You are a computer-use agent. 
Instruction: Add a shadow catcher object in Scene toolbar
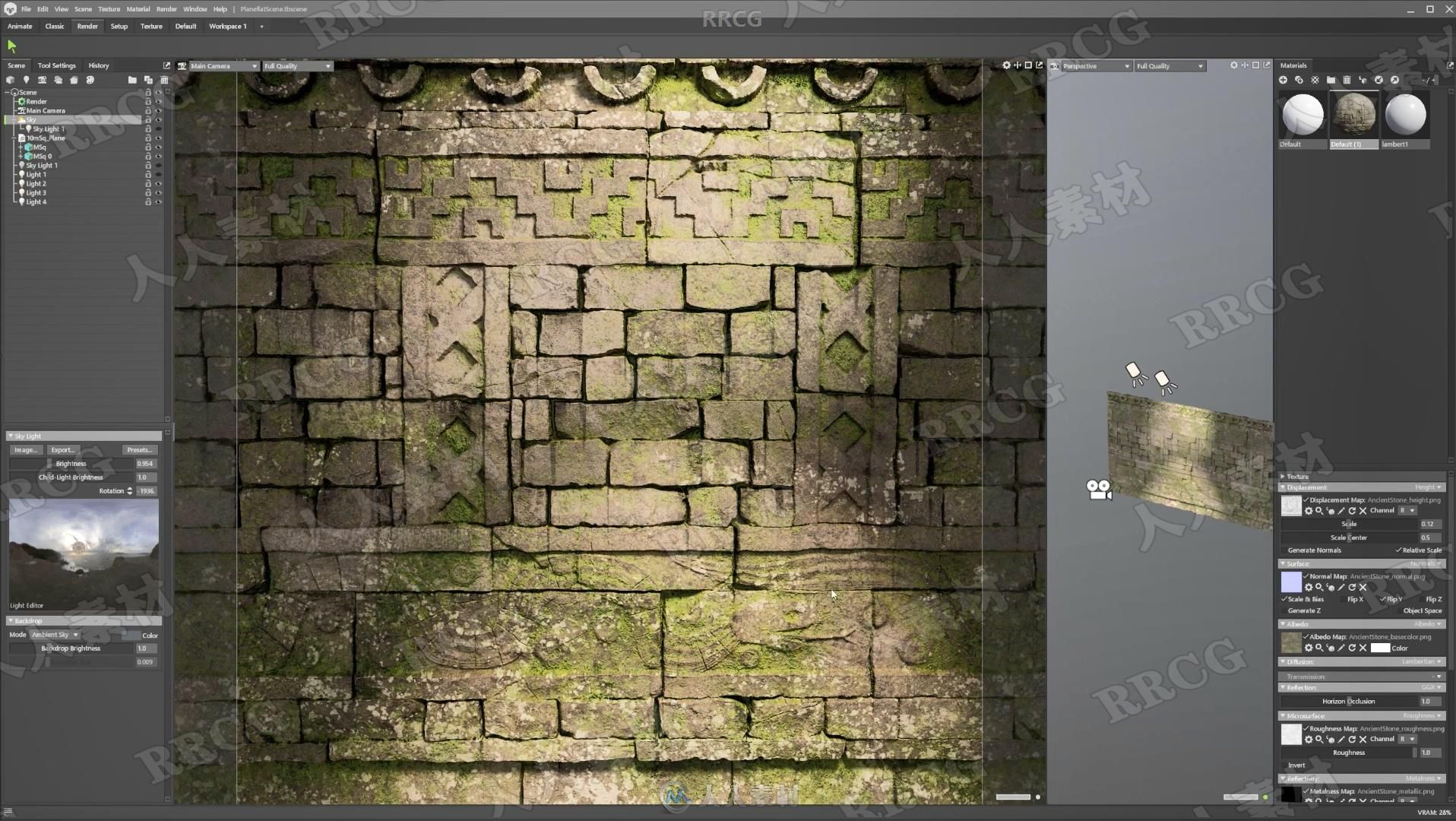[x=58, y=80]
